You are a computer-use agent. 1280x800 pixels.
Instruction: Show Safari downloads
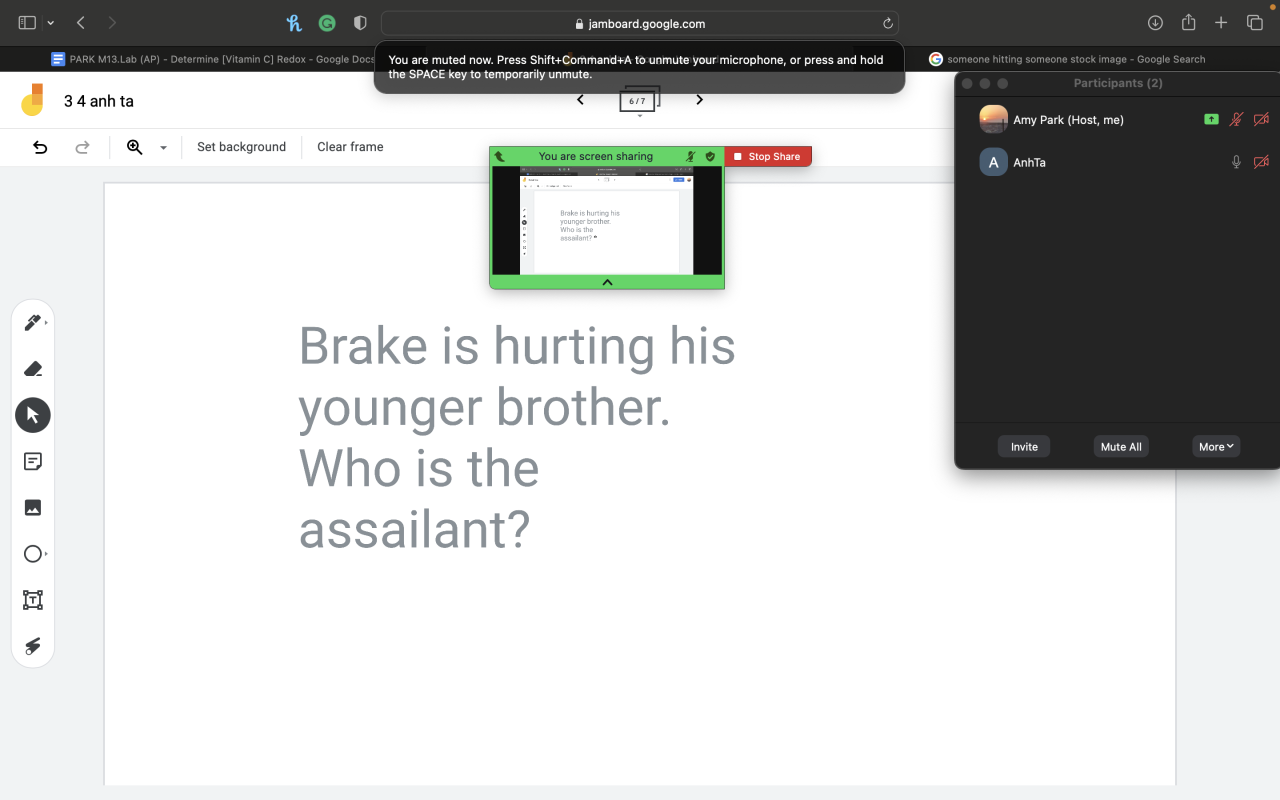coord(1155,23)
